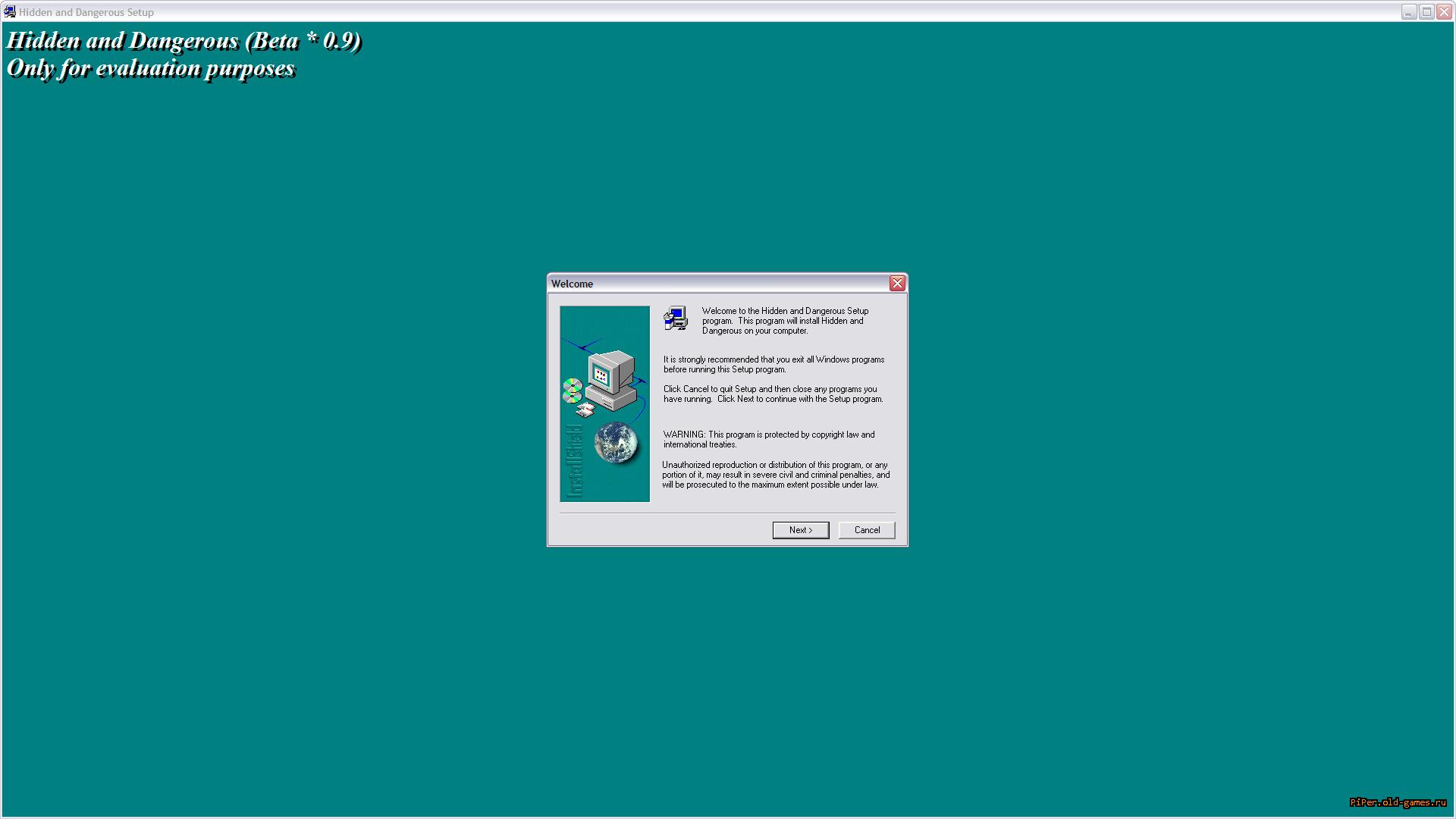Click the 'It is strongly recommended' paragraph
This screenshot has height=819, width=1456.
coord(773,365)
